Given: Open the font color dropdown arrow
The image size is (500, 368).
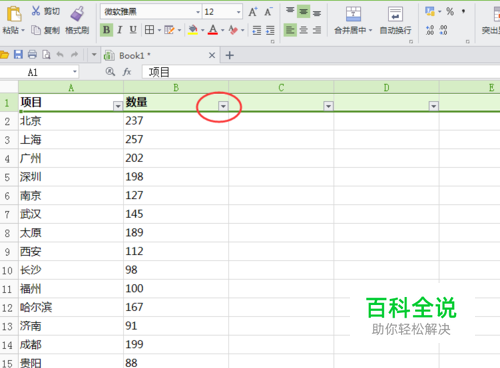Looking at the screenshot, I should click(222, 30).
